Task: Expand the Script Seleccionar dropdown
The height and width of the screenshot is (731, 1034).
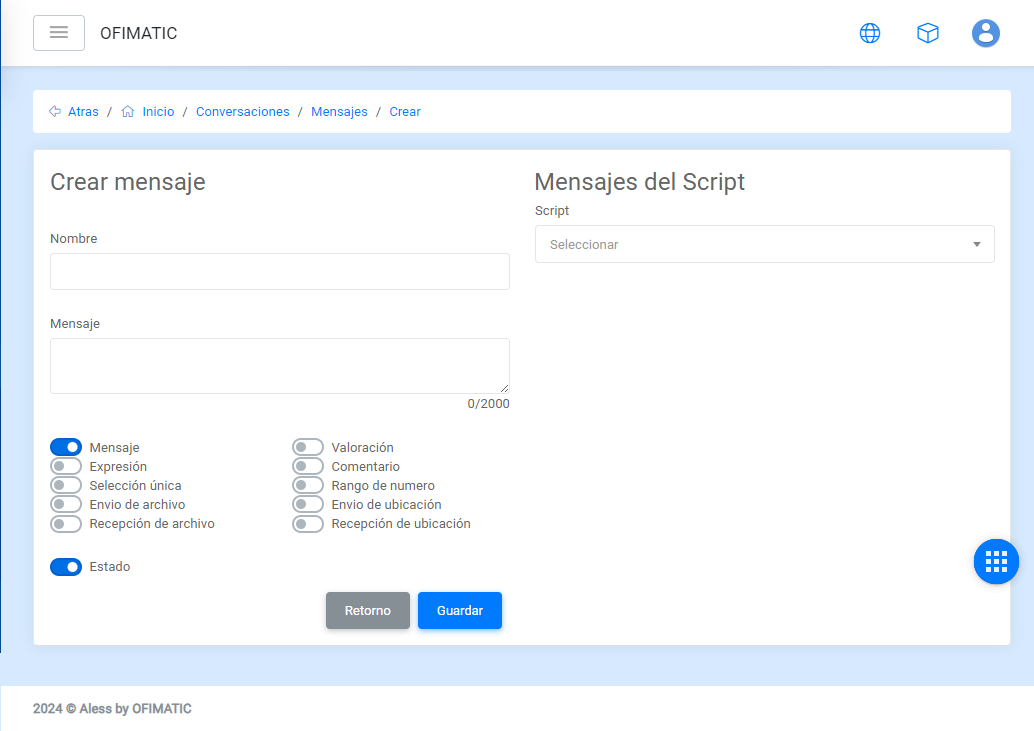Action: (x=764, y=244)
